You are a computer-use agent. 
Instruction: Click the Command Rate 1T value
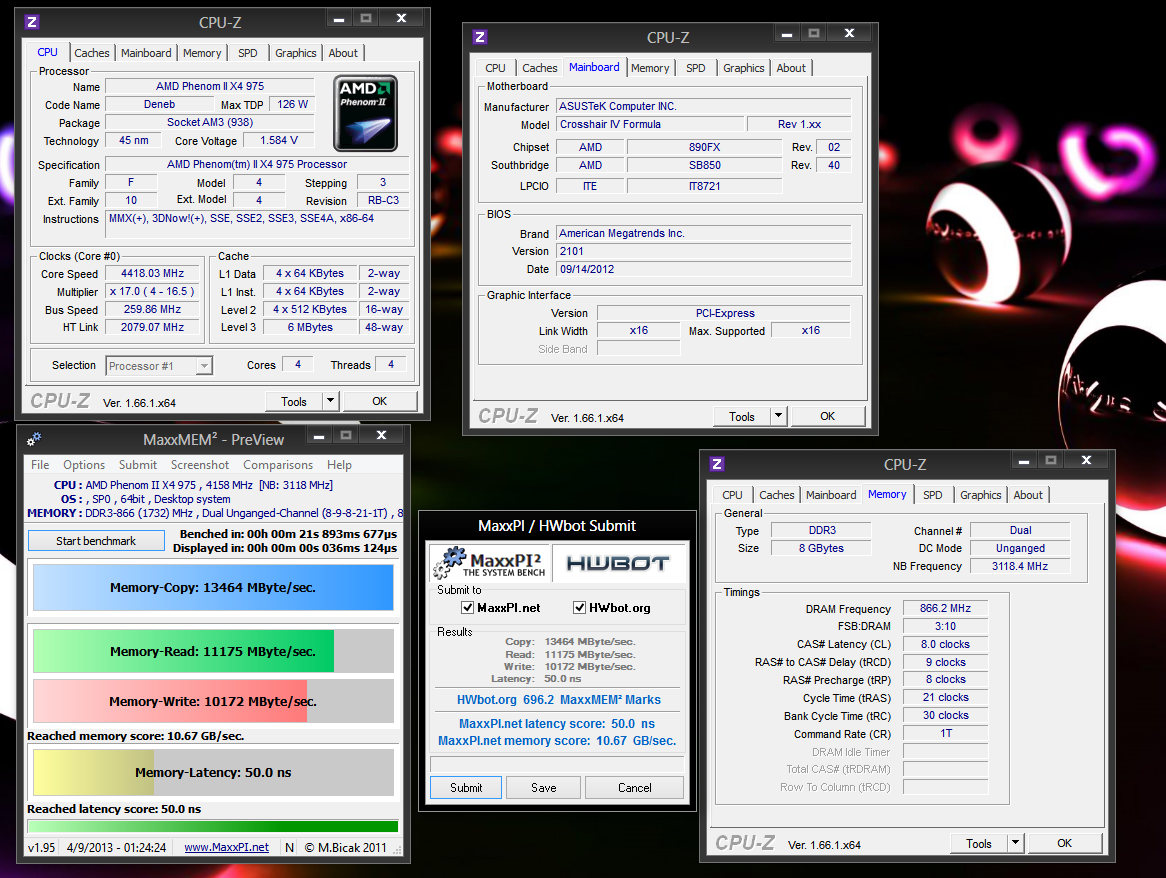(x=945, y=733)
